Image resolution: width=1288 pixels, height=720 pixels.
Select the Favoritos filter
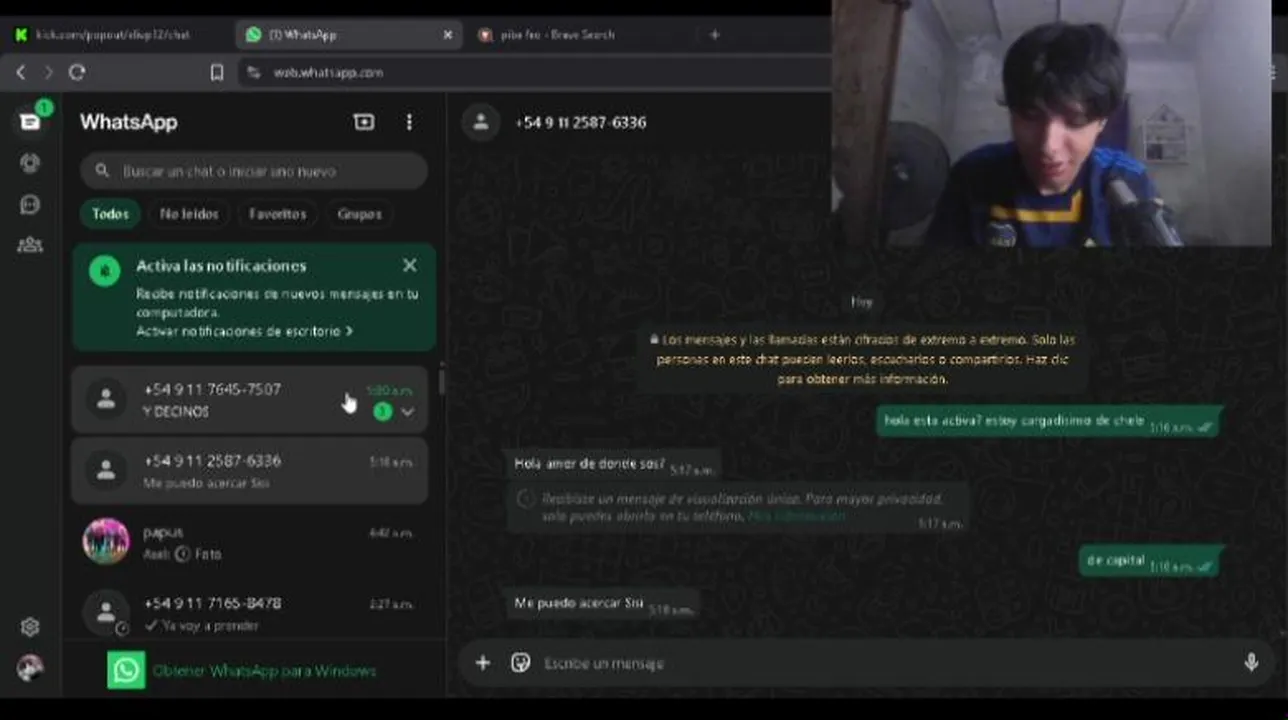(277, 214)
